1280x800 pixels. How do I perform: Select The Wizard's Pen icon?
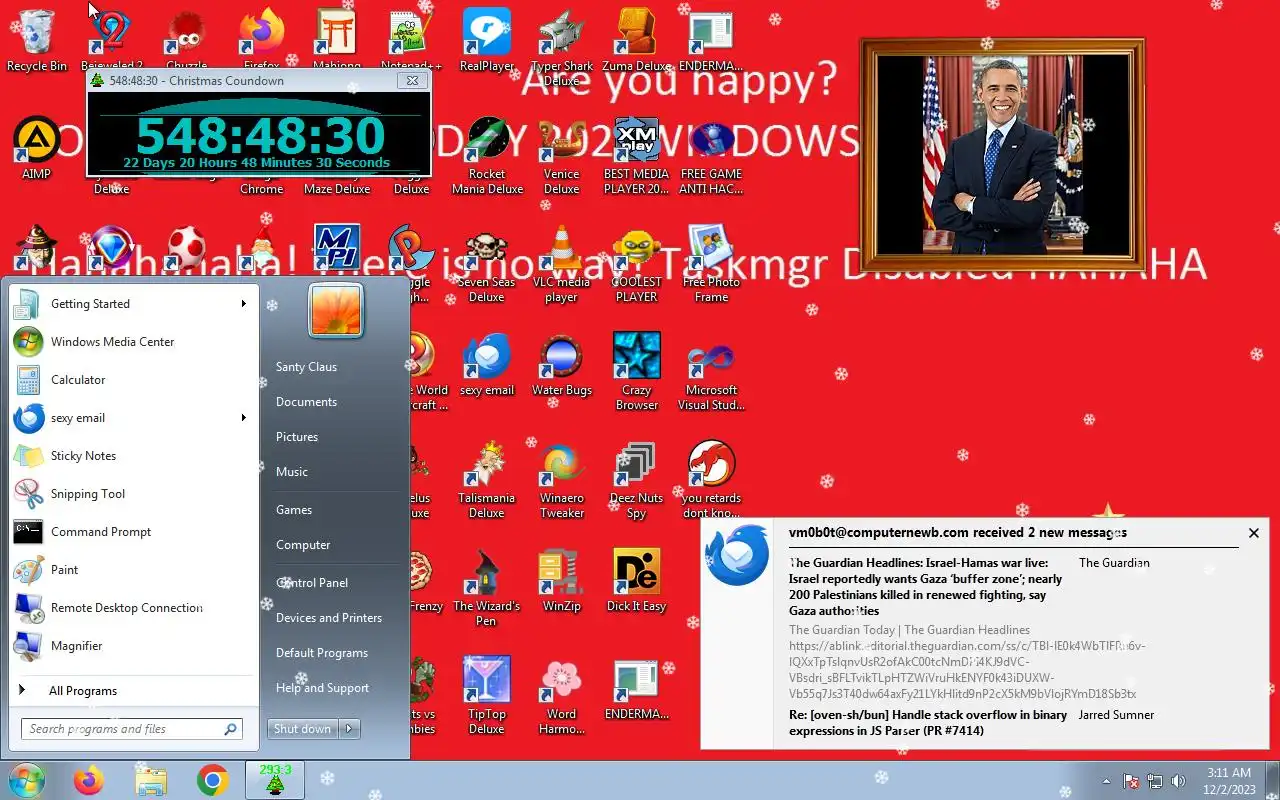(x=487, y=587)
